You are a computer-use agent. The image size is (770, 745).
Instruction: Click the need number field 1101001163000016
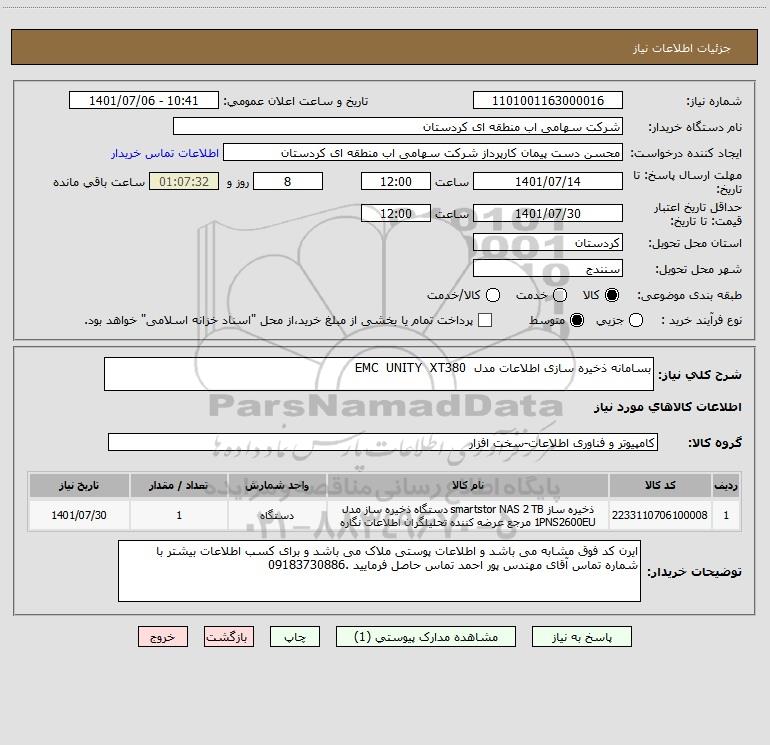tap(548, 101)
